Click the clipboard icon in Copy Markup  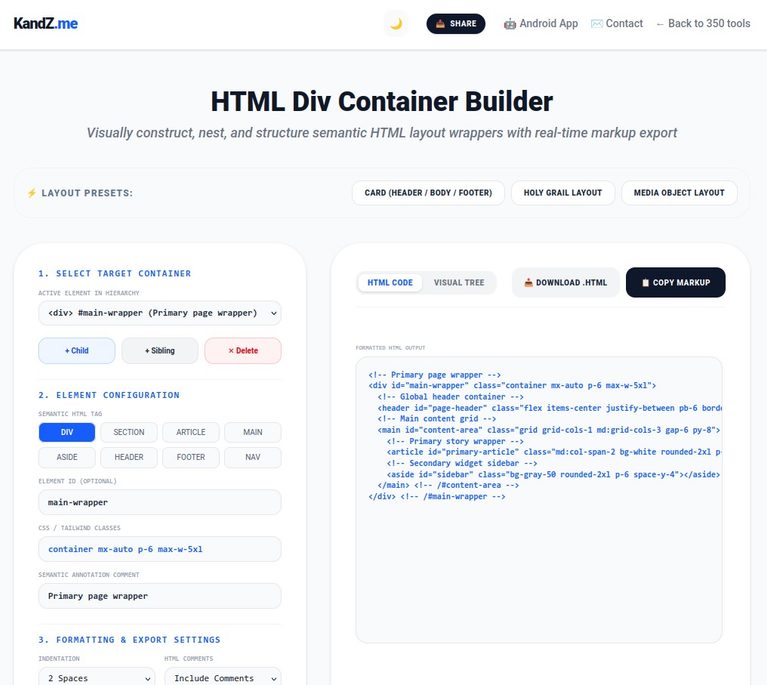pyautogui.click(x=645, y=283)
